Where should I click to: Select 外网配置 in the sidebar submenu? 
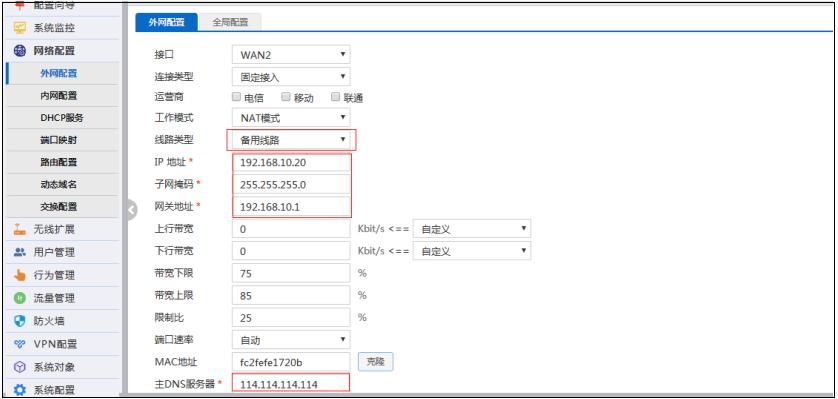(x=59, y=73)
